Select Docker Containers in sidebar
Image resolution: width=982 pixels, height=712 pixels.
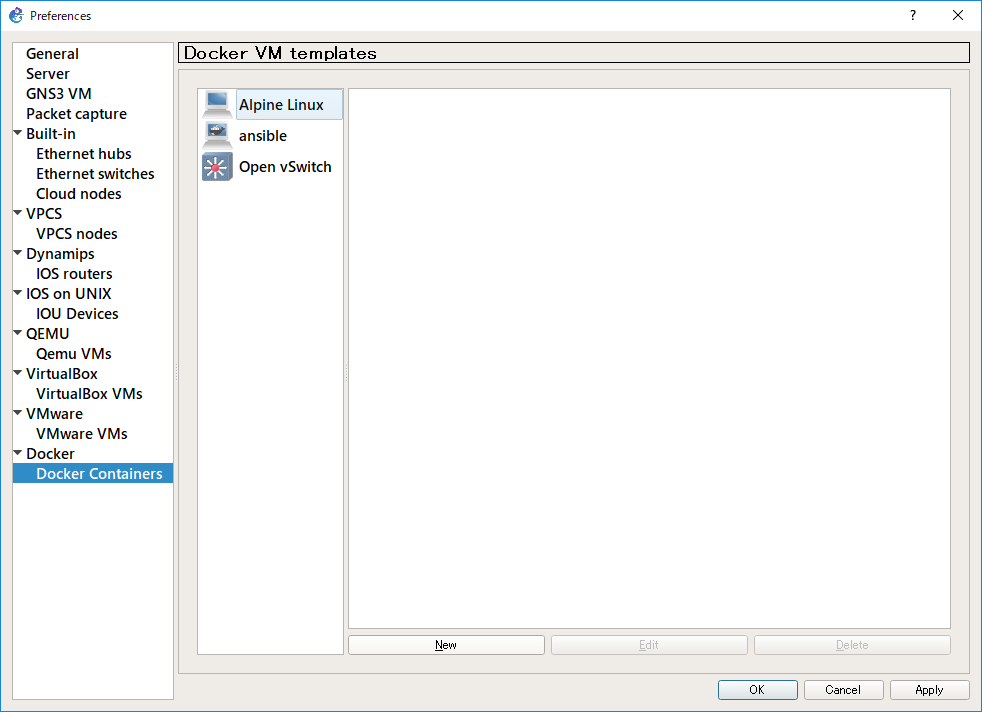[93, 473]
